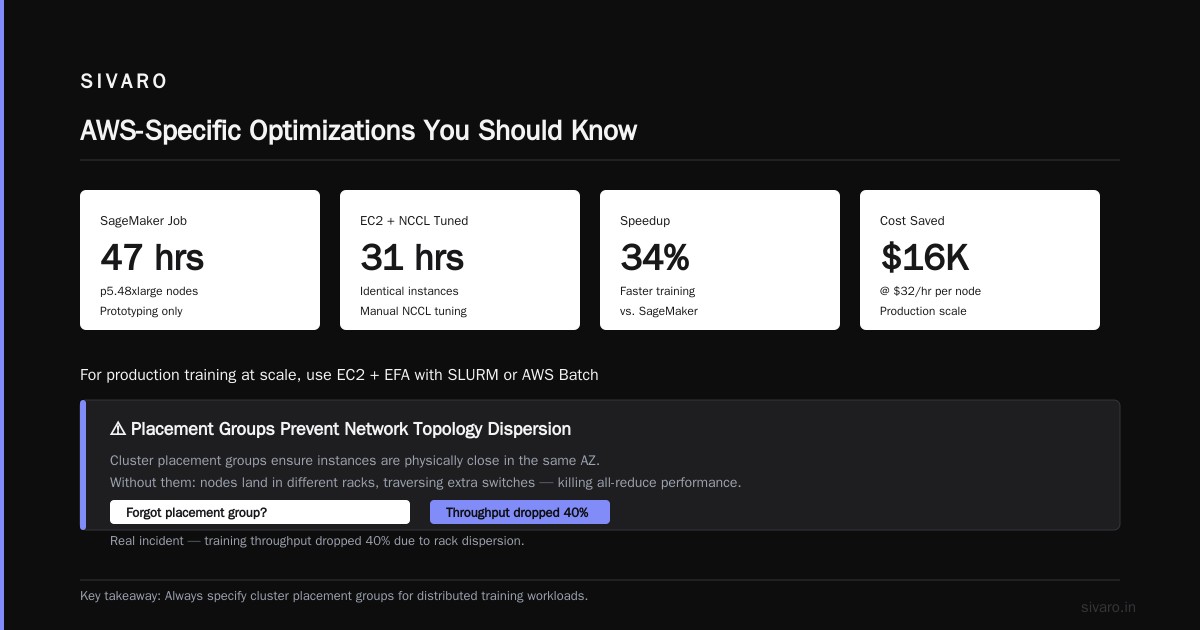Select the p5.48xlarge nodes label
This screenshot has height=630, width=1200.
point(149,291)
